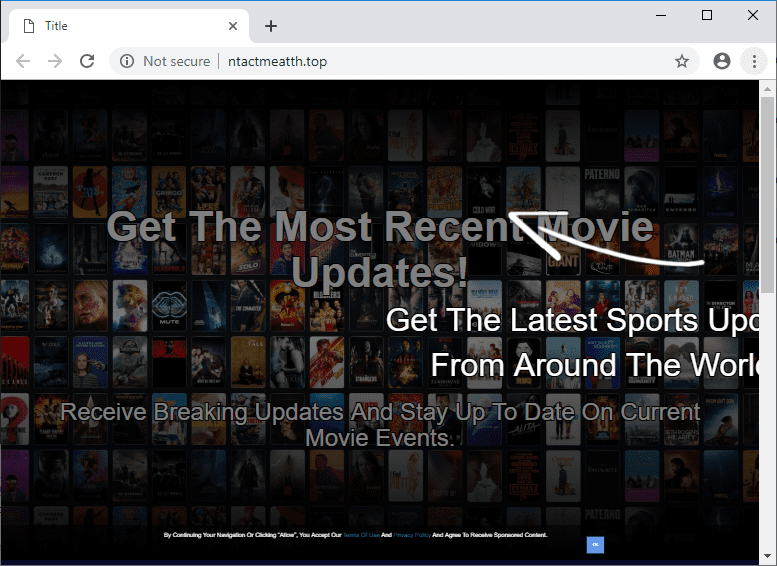Viewport: 777px width, 566px height.
Task: Click the MUTE movie poster
Action: pos(169,306)
